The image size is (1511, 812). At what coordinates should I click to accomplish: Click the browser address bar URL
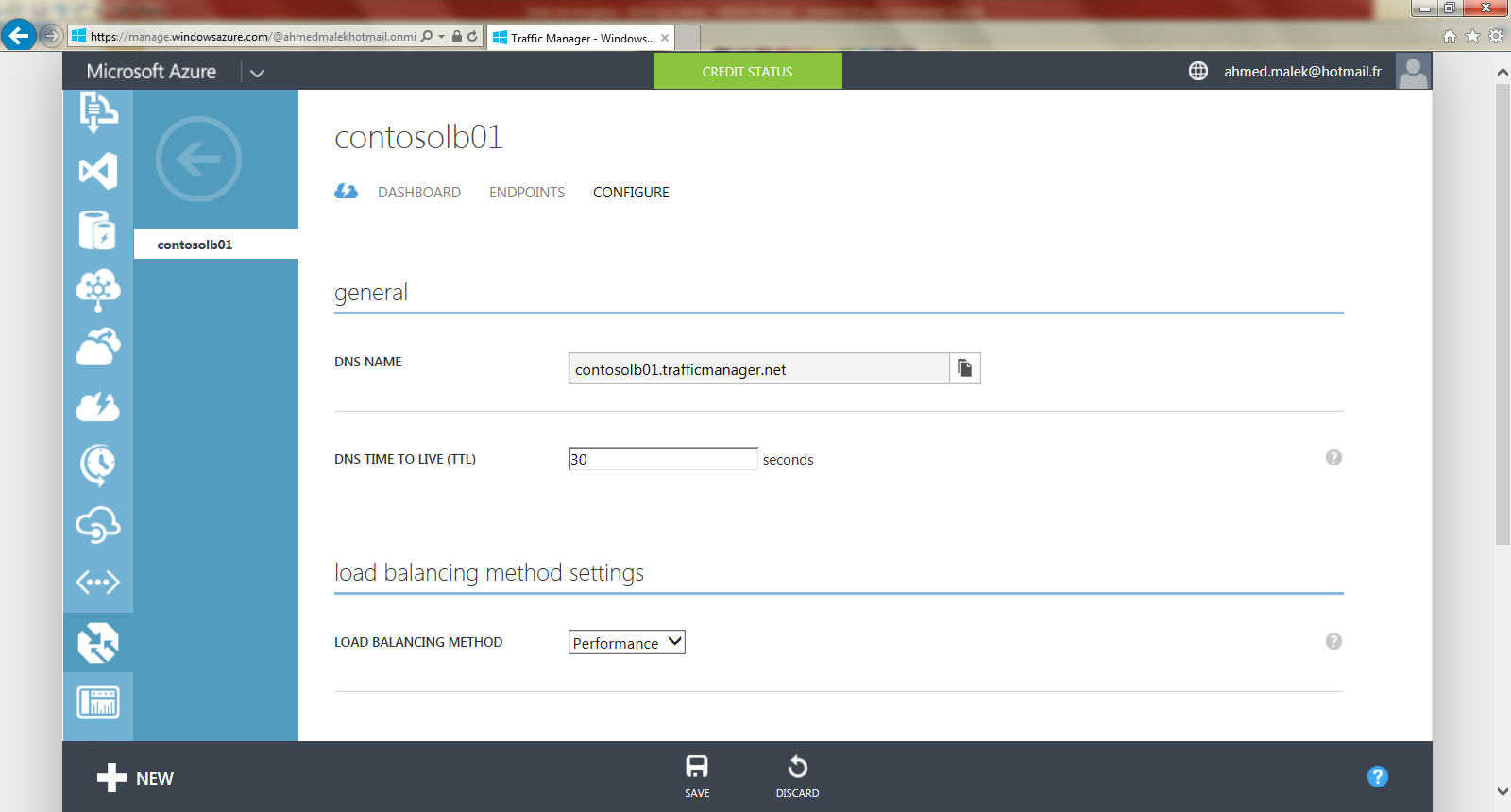[x=253, y=37]
